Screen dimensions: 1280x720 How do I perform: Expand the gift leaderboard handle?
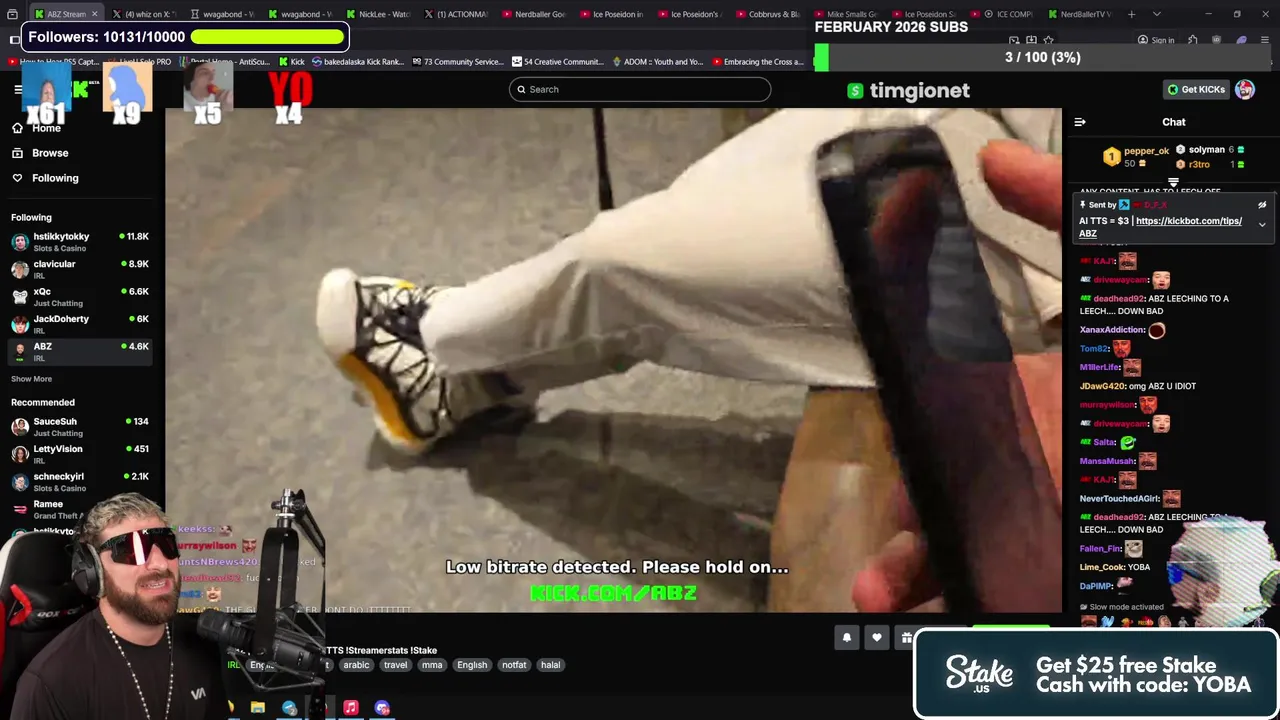tap(1173, 183)
